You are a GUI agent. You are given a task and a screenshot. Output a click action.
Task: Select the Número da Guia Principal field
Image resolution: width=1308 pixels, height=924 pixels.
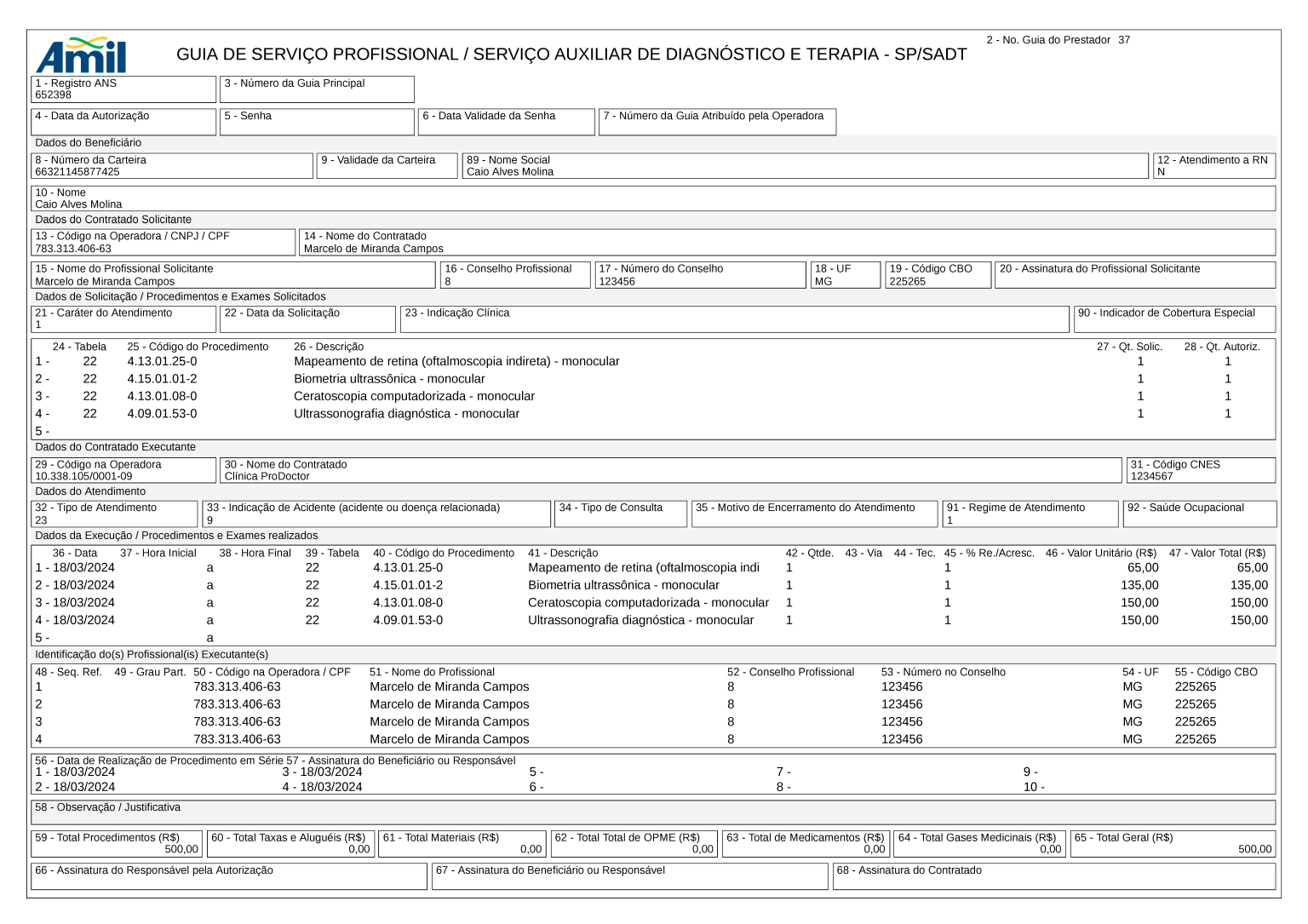click(x=317, y=89)
